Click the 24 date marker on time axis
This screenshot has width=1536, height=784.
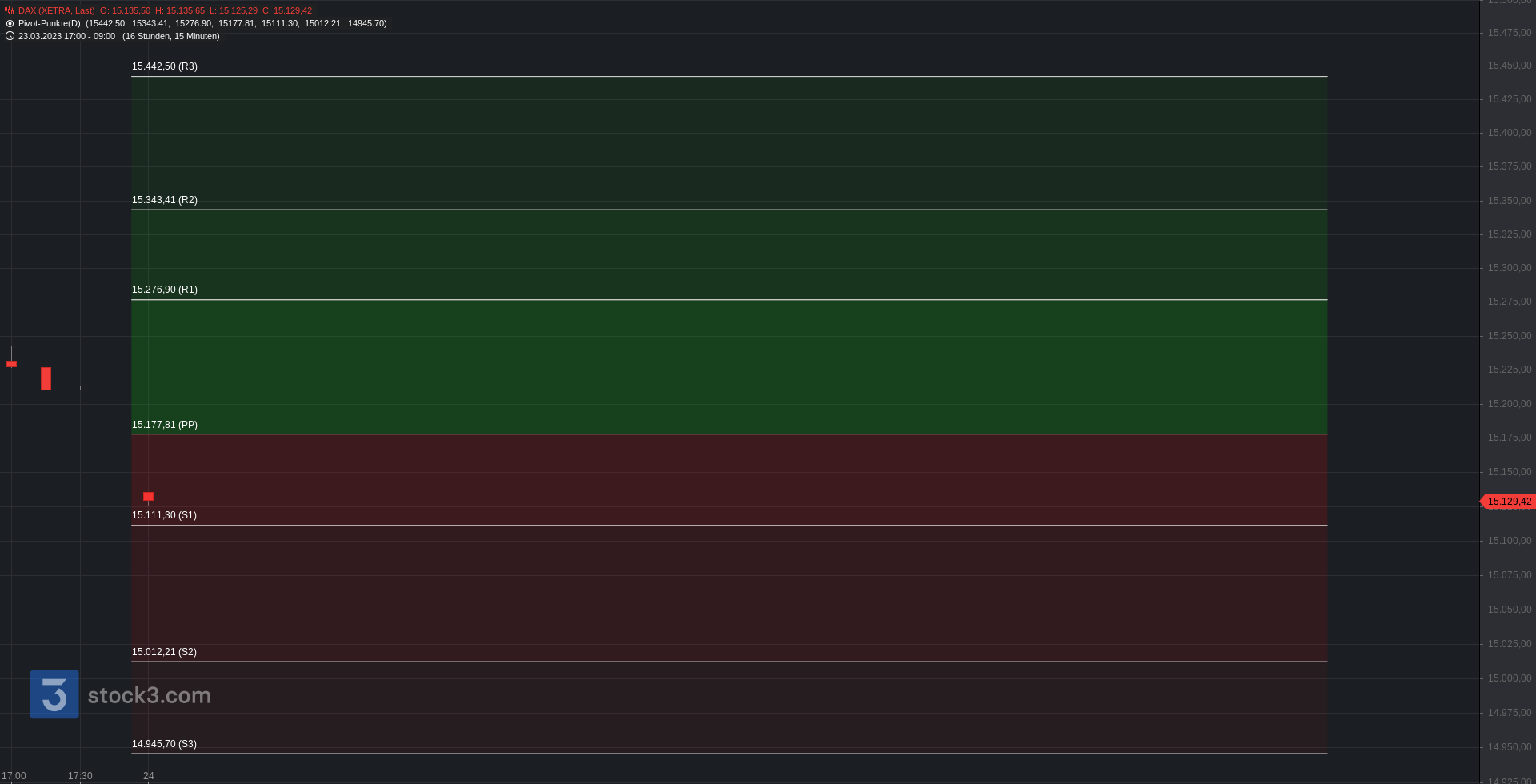pos(148,776)
